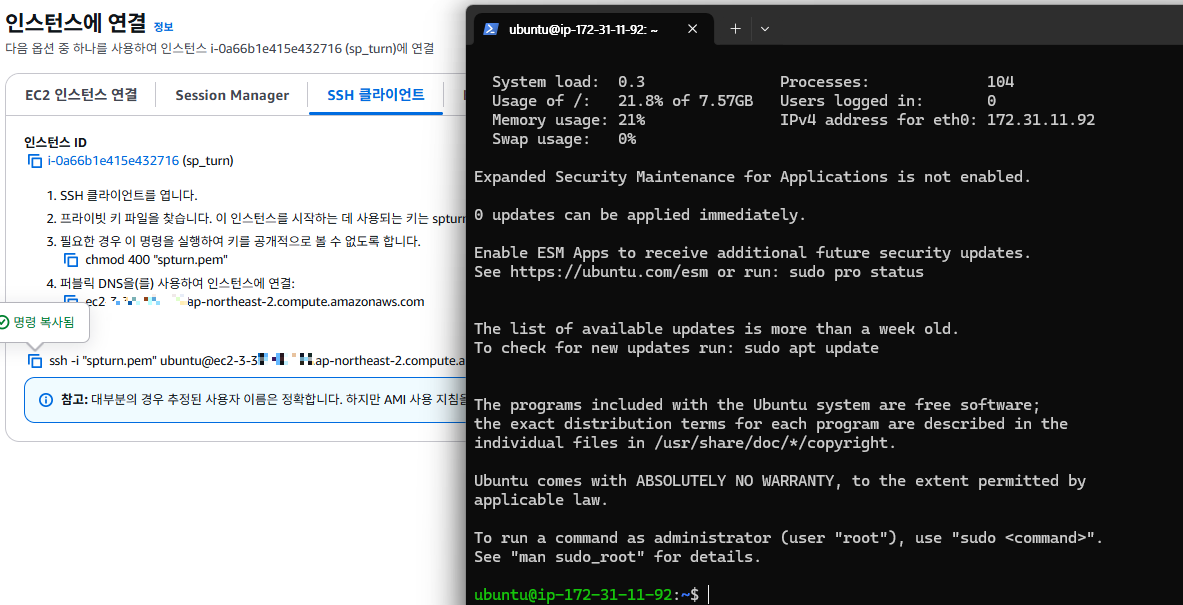Click the PowerShell icon on terminal tab
This screenshot has height=605, width=1183.
[490, 29]
